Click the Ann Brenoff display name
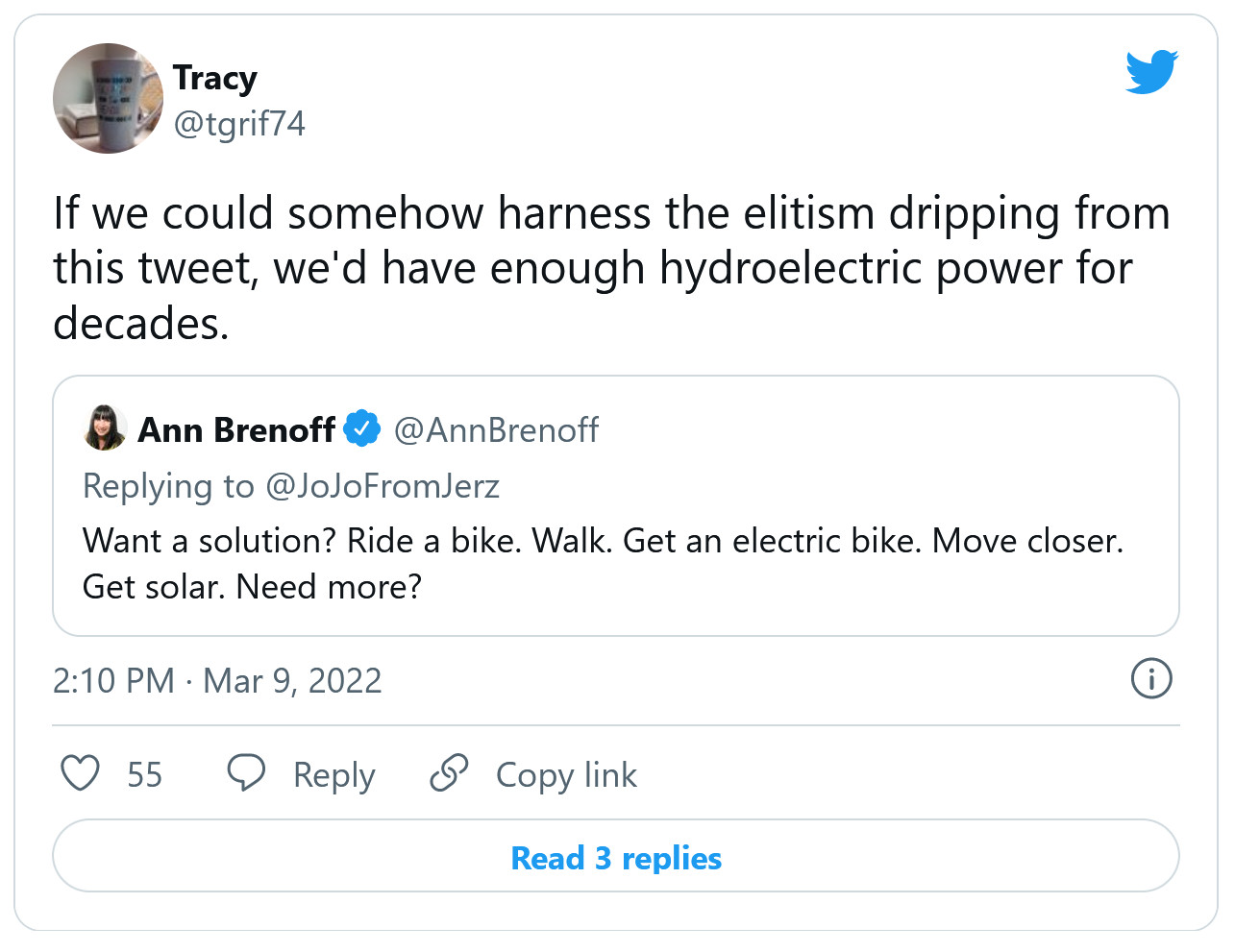 point(236,429)
